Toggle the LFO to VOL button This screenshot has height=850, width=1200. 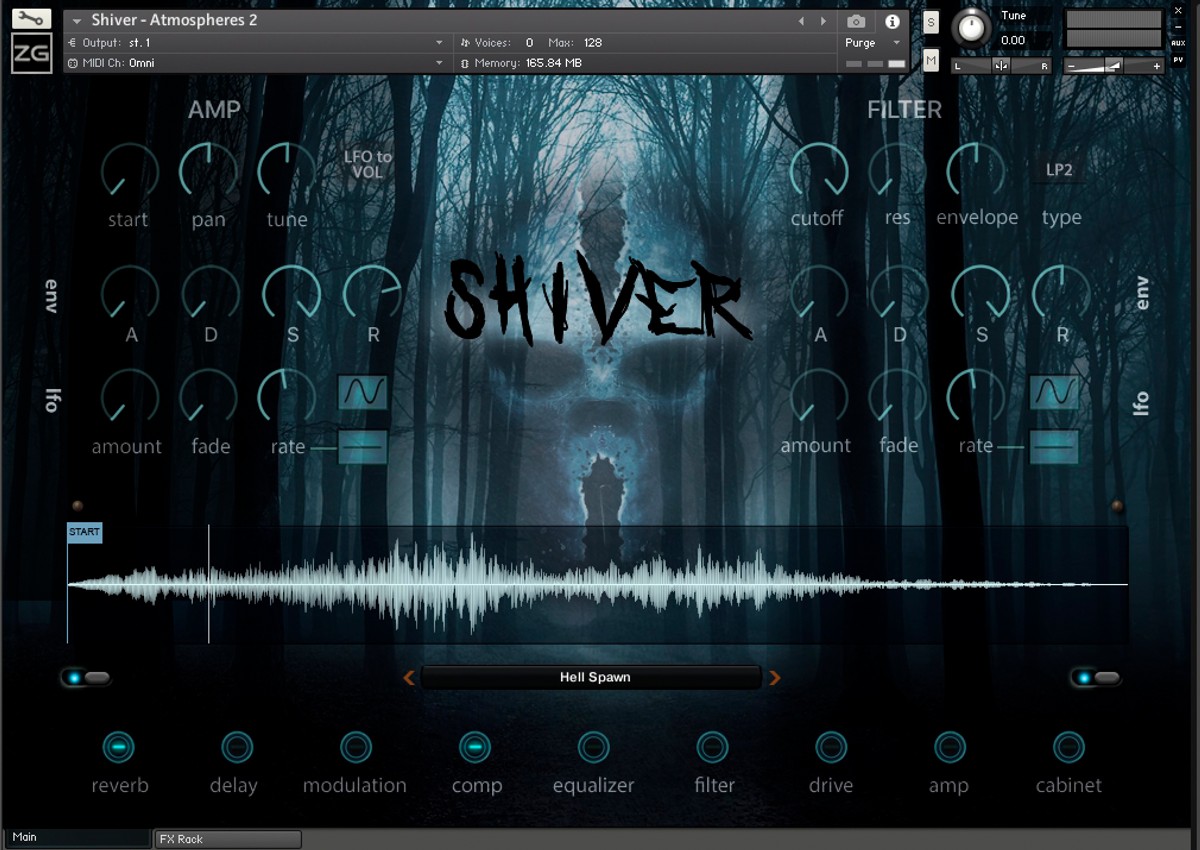pos(368,164)
